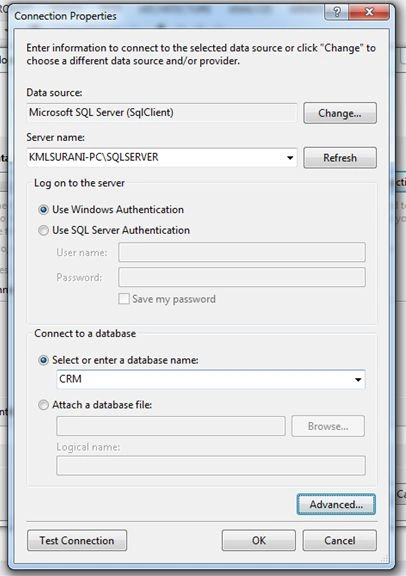The height and width of the screenshot is (576, 406).
Task: Click Test Connection button
Action: pyautogui.click(x=77, y=540)
